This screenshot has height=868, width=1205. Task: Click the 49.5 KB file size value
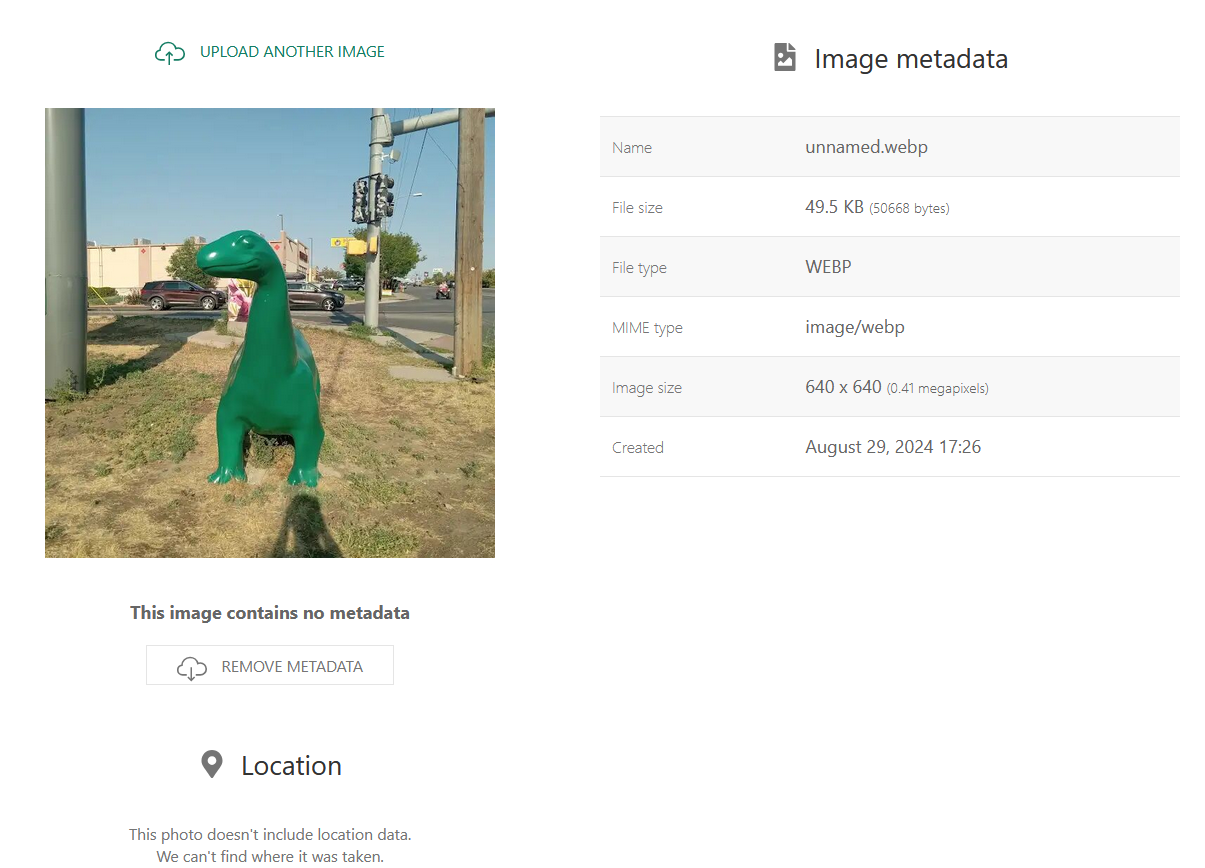click(834, 207)
